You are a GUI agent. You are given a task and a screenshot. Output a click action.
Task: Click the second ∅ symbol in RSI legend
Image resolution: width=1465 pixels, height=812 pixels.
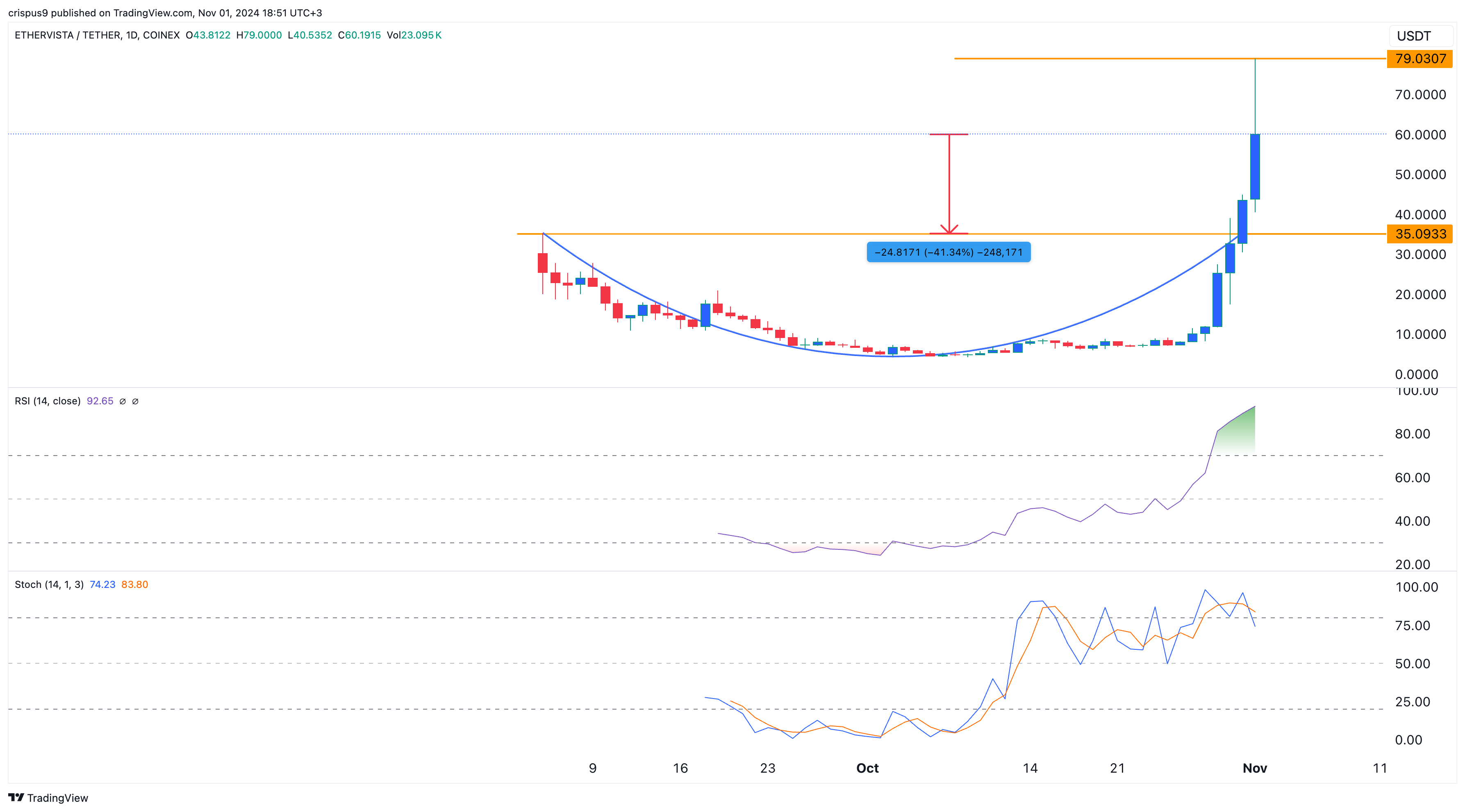(135, 401)
